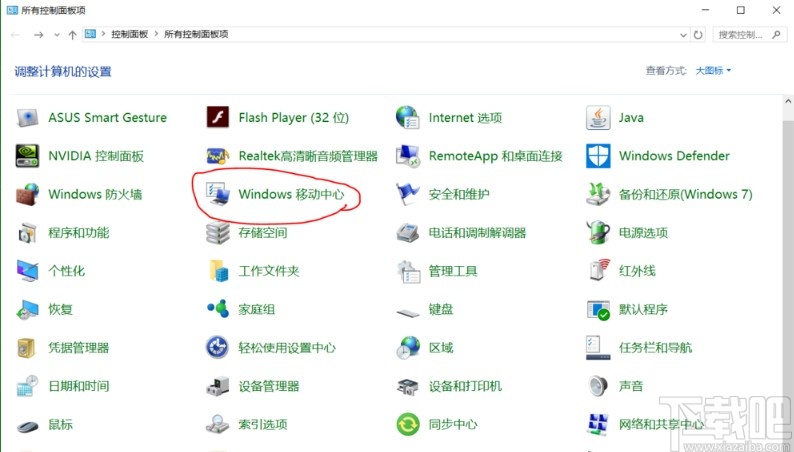This screenshot has height=452, width=794.
Task: Click 所有控制面板项 in the address breadcrumb
Action: 196,34
